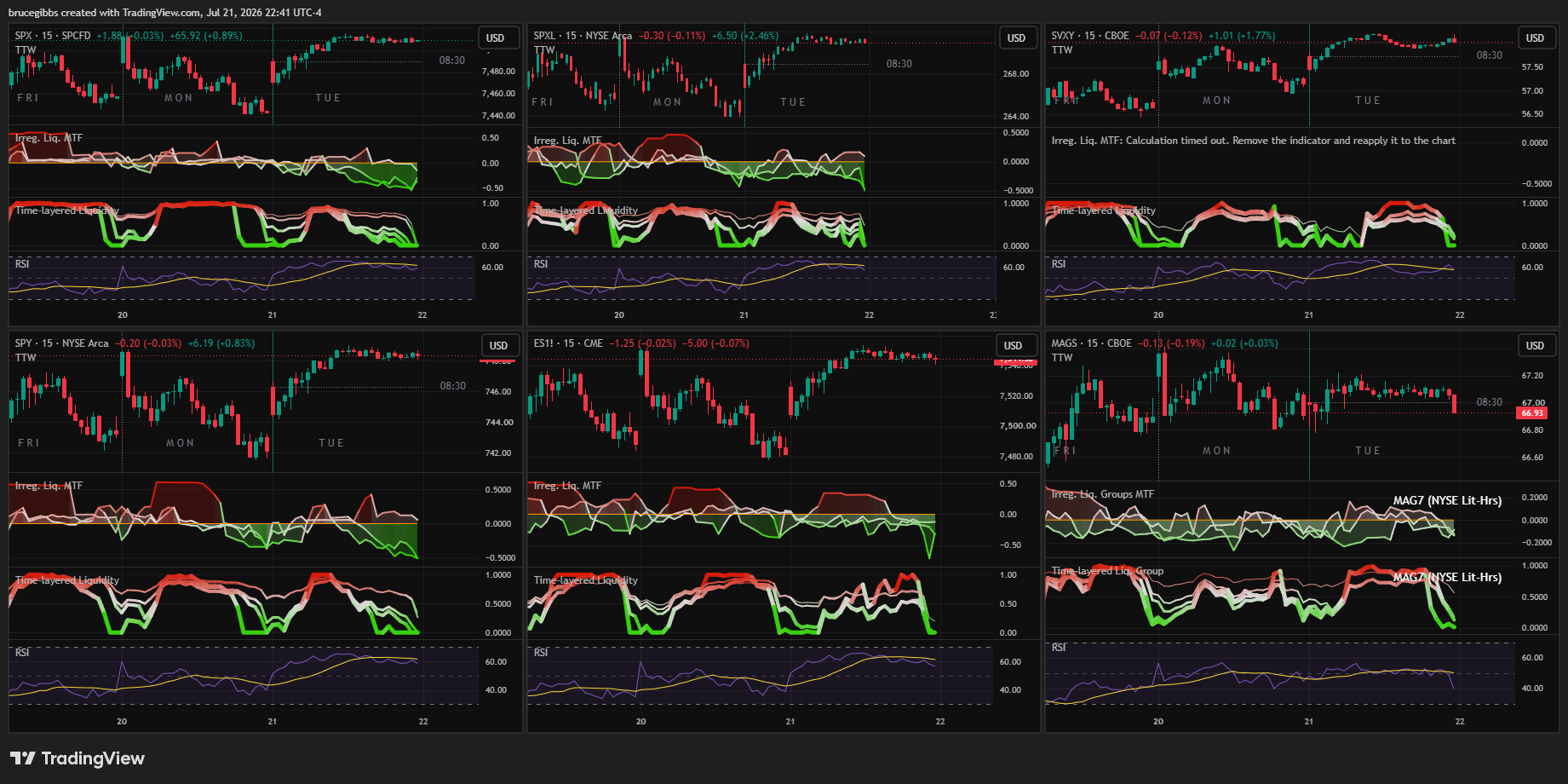
Task: Click Time-layered Liquidity label in SPXL chart
Action: [586, 210]
